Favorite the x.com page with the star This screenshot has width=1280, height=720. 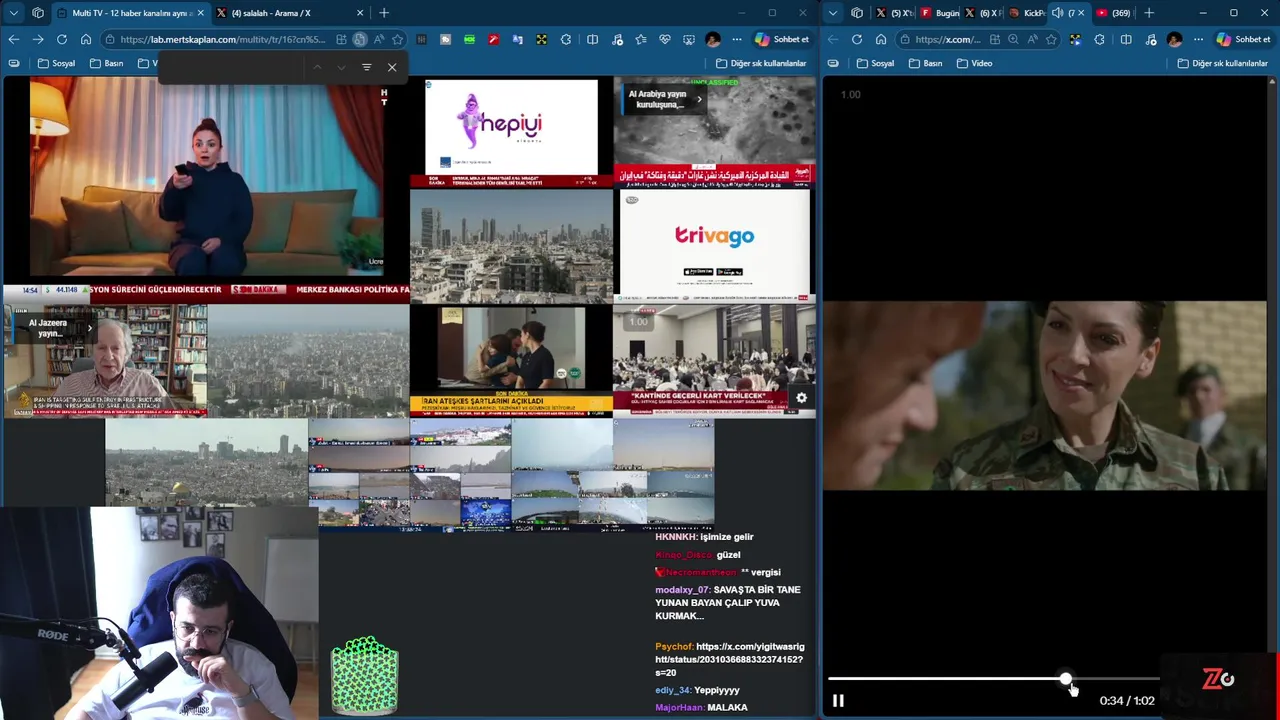click(1051, 39)
